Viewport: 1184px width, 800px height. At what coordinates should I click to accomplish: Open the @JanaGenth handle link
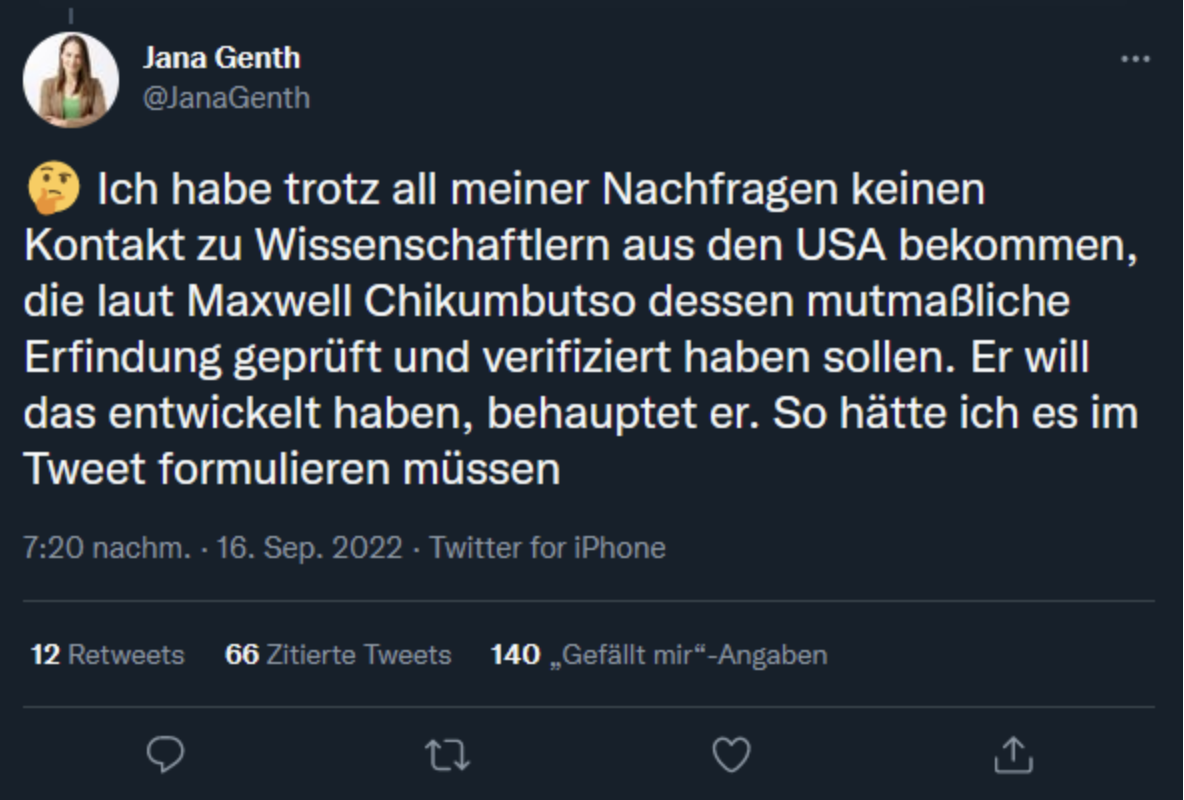226,98
